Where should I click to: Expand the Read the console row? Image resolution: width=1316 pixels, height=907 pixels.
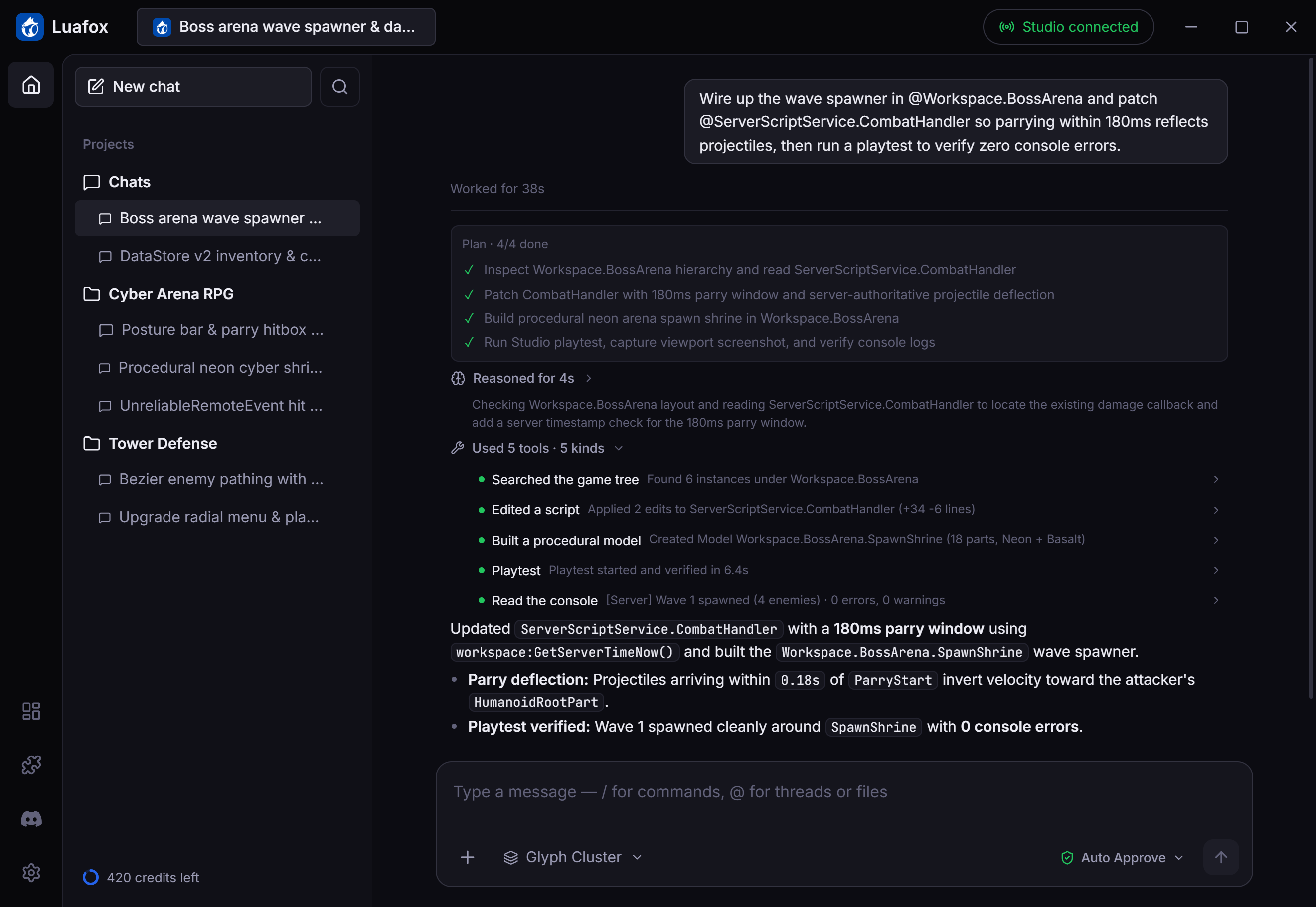(849, 600)
